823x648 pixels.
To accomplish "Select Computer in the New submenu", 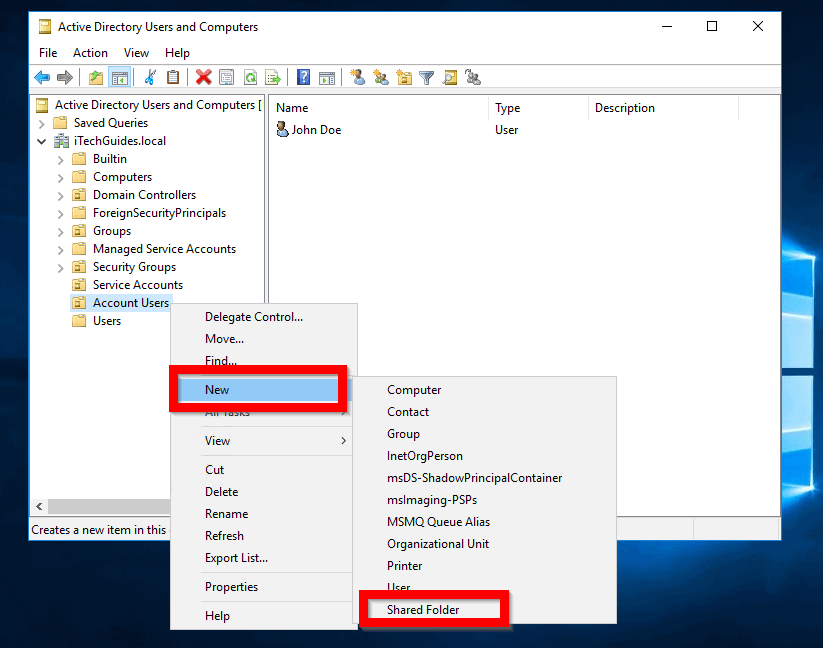I will [484, 390].
